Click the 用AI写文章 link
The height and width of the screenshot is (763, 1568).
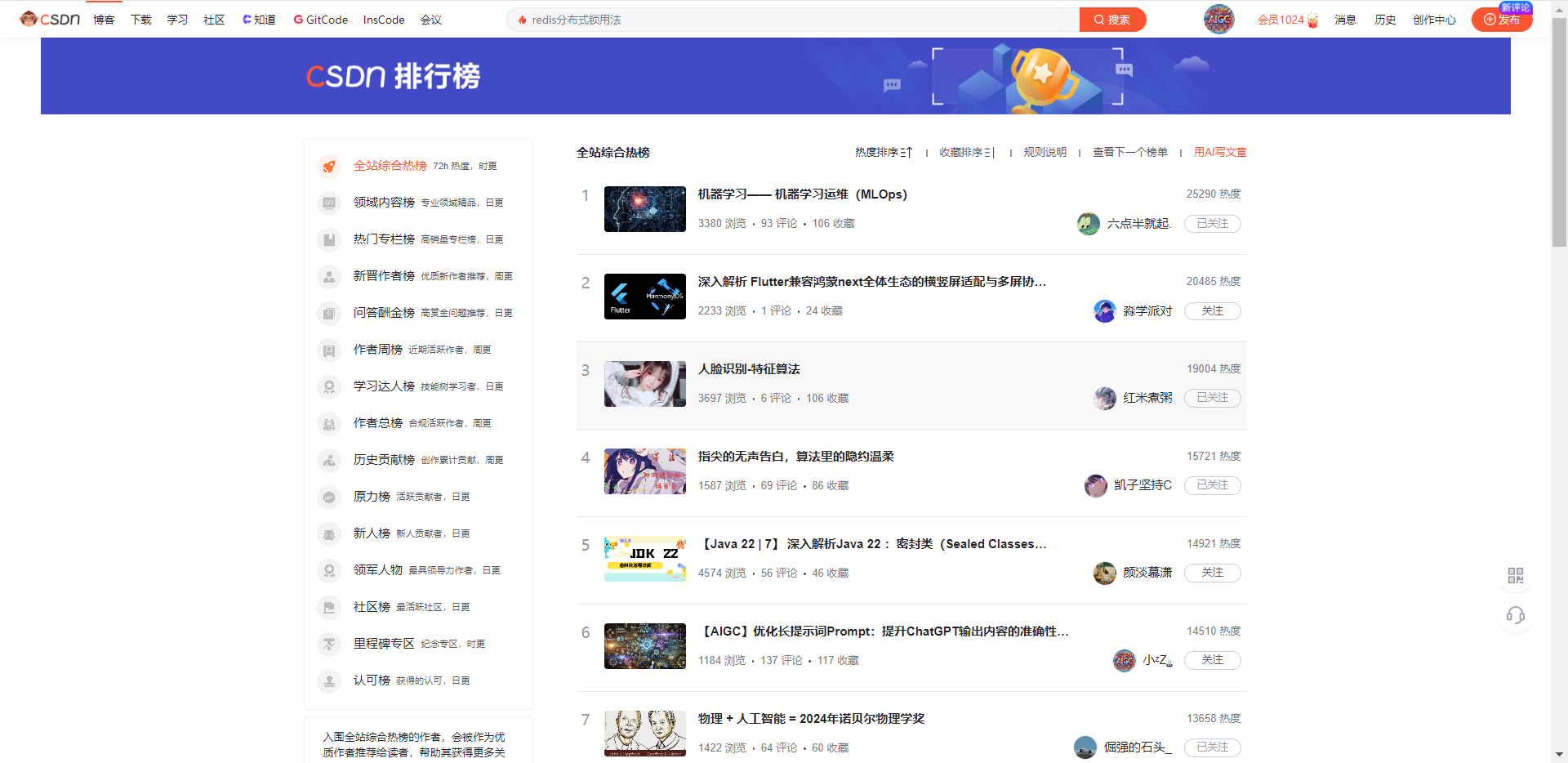[1220, 153]
